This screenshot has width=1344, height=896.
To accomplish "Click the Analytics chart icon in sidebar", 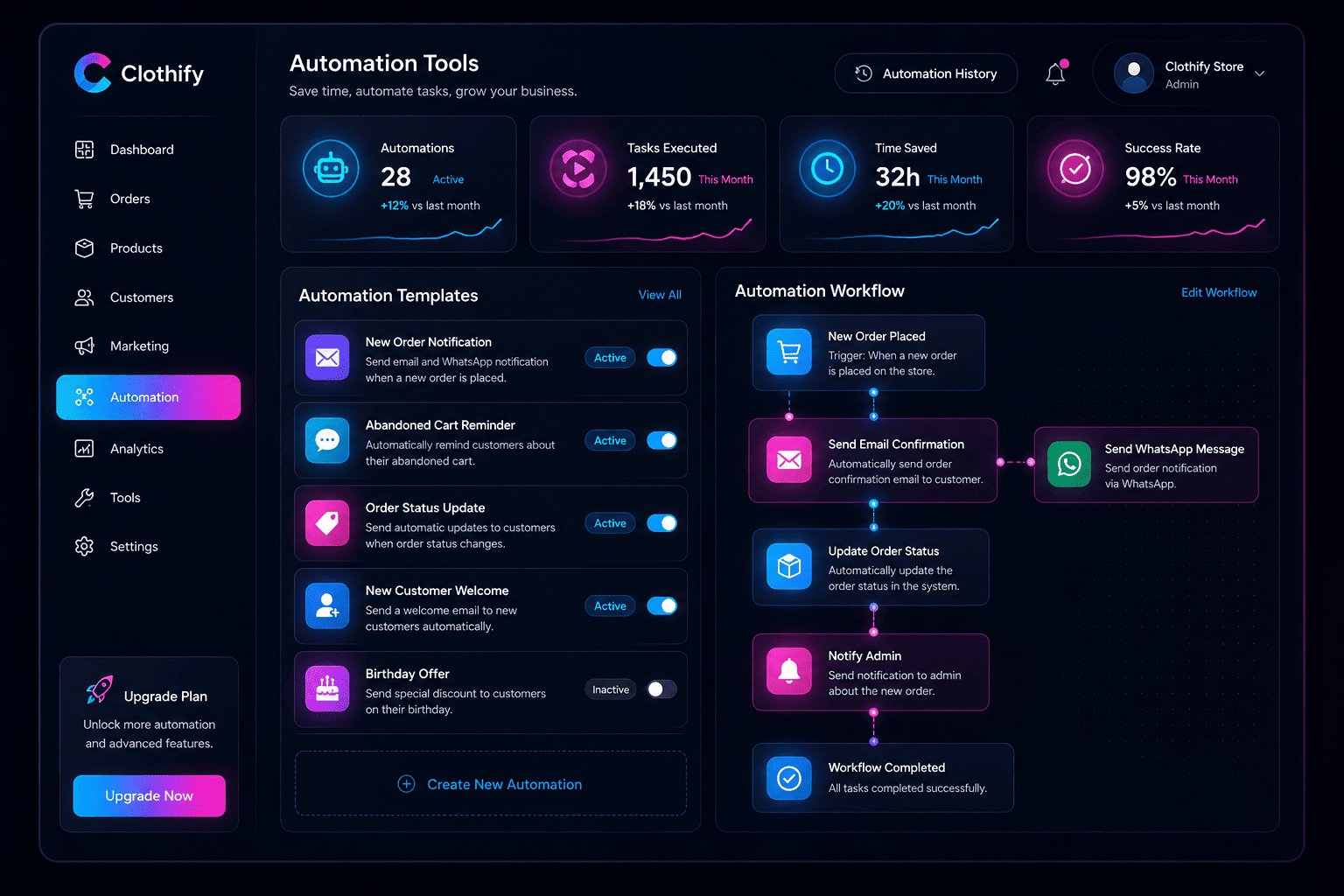I will tap(84, 449).
